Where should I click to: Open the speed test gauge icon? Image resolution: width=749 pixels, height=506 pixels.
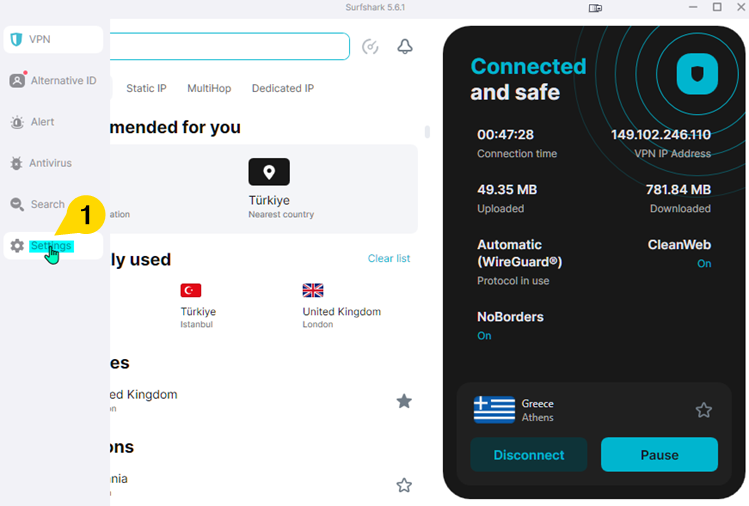(370, 46)
